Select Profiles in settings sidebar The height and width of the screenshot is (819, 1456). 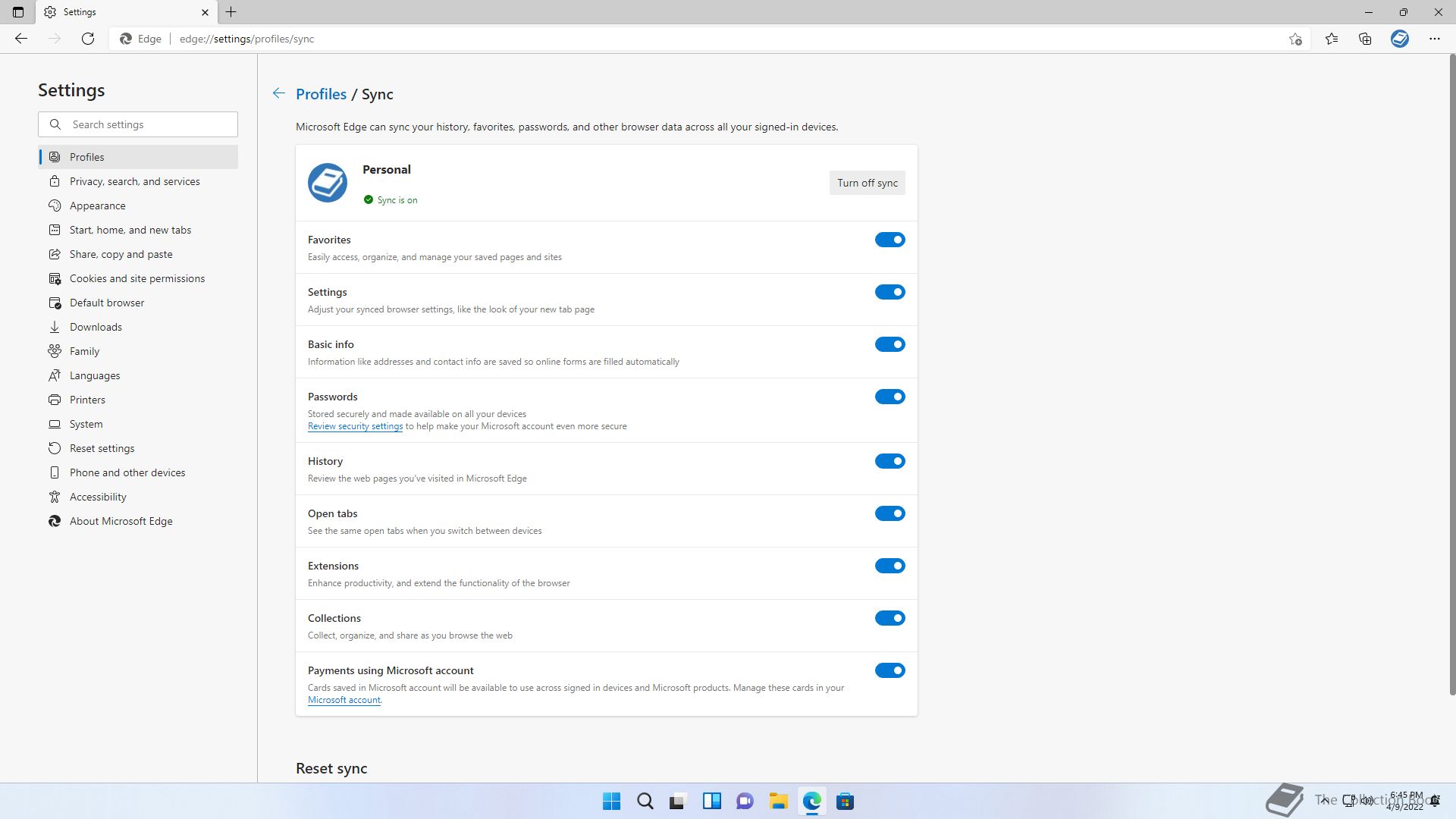pyautogui.click(x=138, y=157)
